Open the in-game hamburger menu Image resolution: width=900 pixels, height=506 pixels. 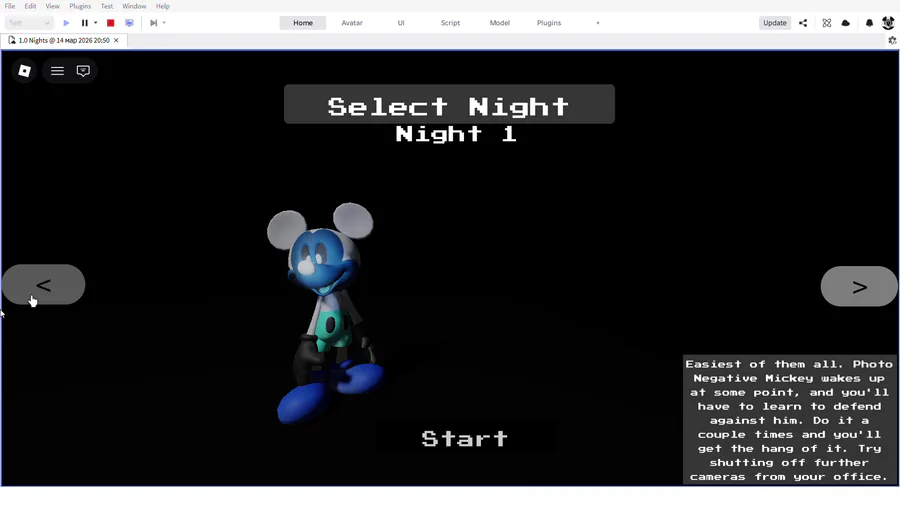(x=57, y=71)
